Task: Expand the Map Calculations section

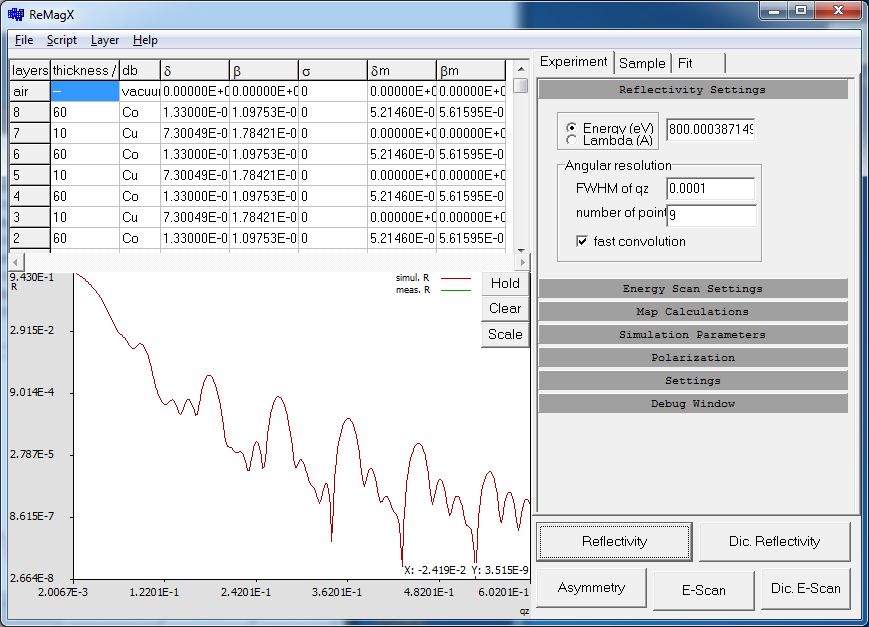Action: tap(692, 312)
